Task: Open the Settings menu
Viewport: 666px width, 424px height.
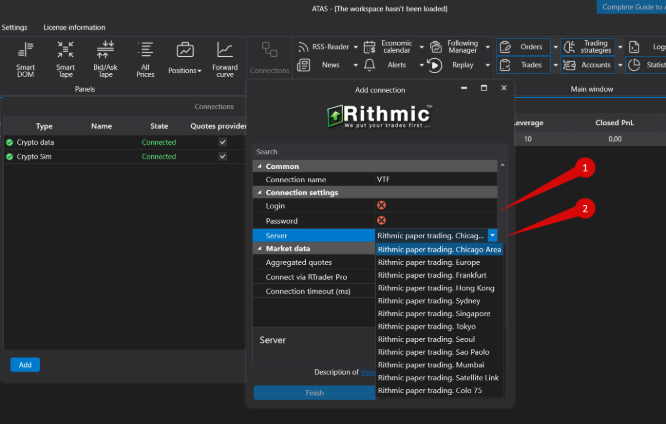Action: 14,27
